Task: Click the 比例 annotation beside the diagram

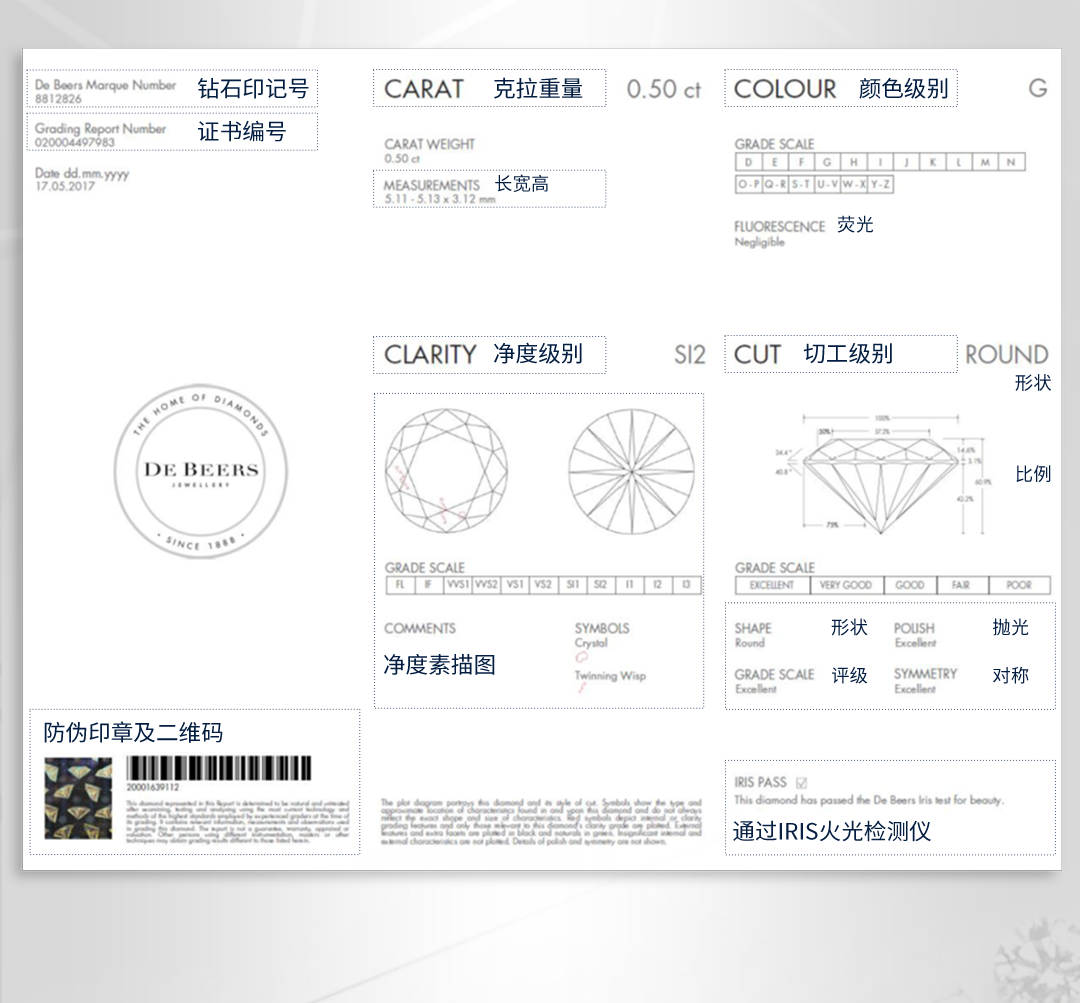Action: (x=1032, y=474)
